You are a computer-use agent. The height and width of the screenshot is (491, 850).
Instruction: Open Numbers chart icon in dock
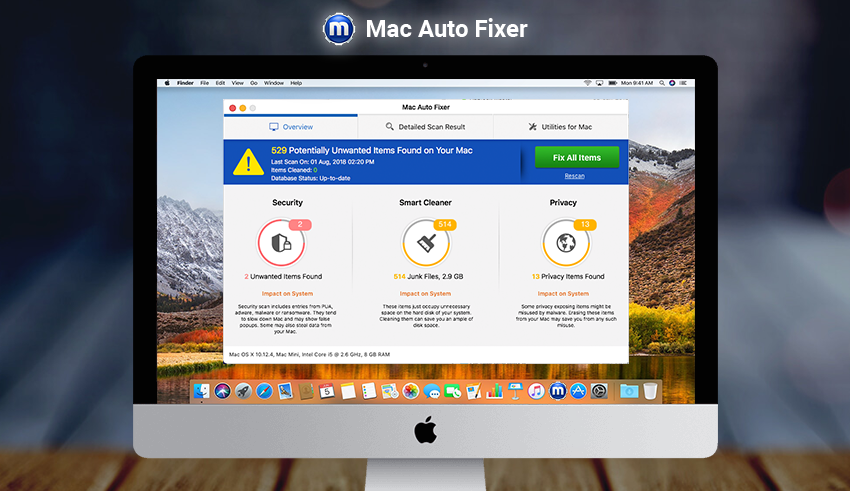494,391
